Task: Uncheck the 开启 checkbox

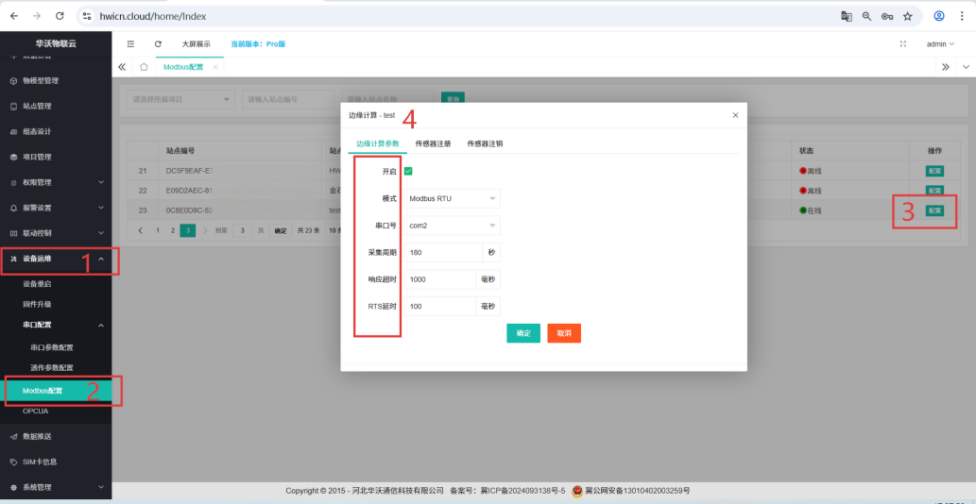Action: coord(408,171)
